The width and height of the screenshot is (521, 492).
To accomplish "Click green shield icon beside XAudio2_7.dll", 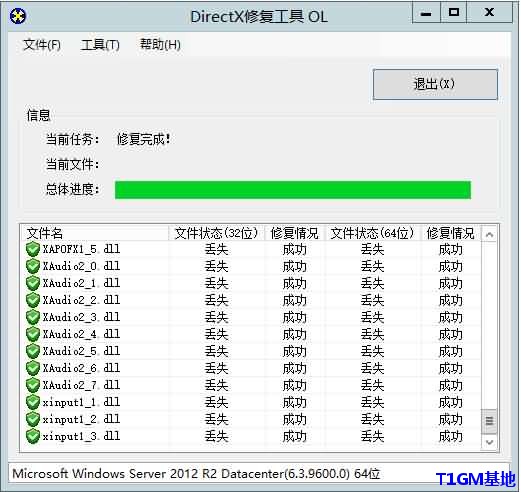I will 33,385.
